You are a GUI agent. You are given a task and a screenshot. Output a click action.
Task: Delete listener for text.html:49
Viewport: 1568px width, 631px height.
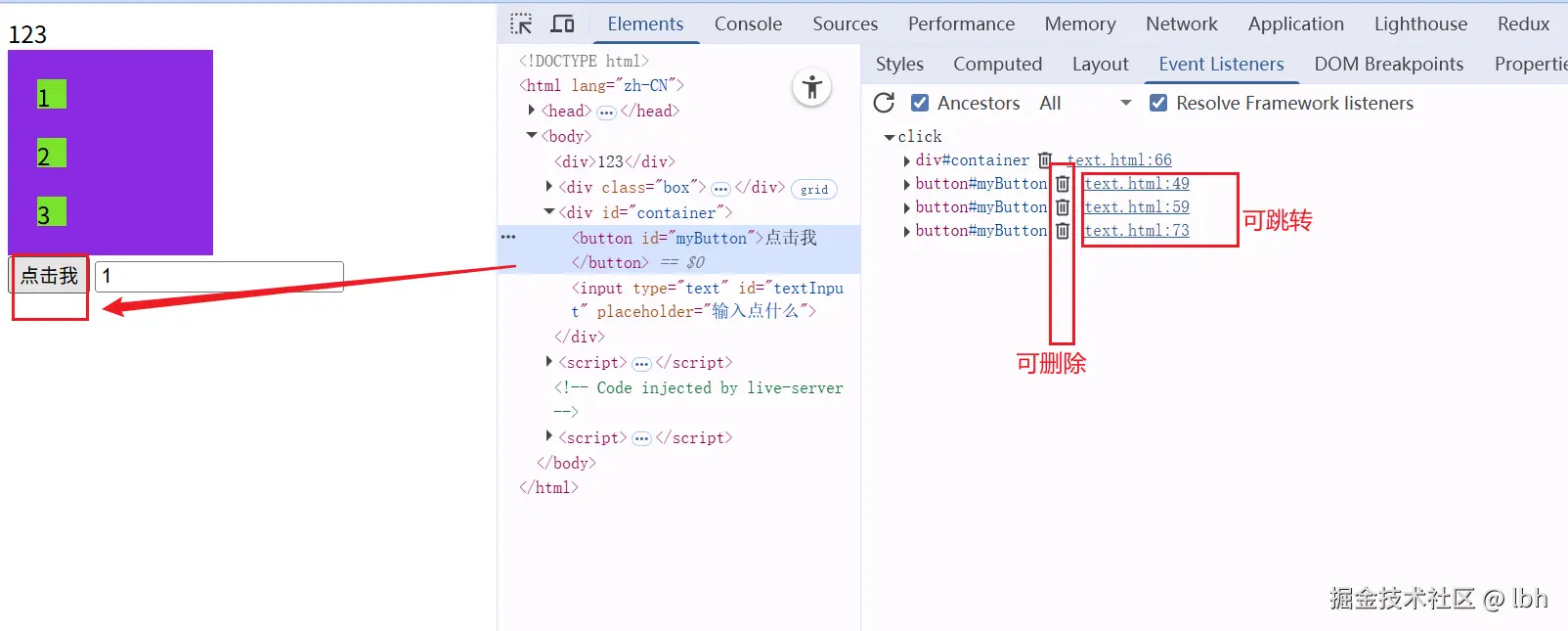point(1063,183)
